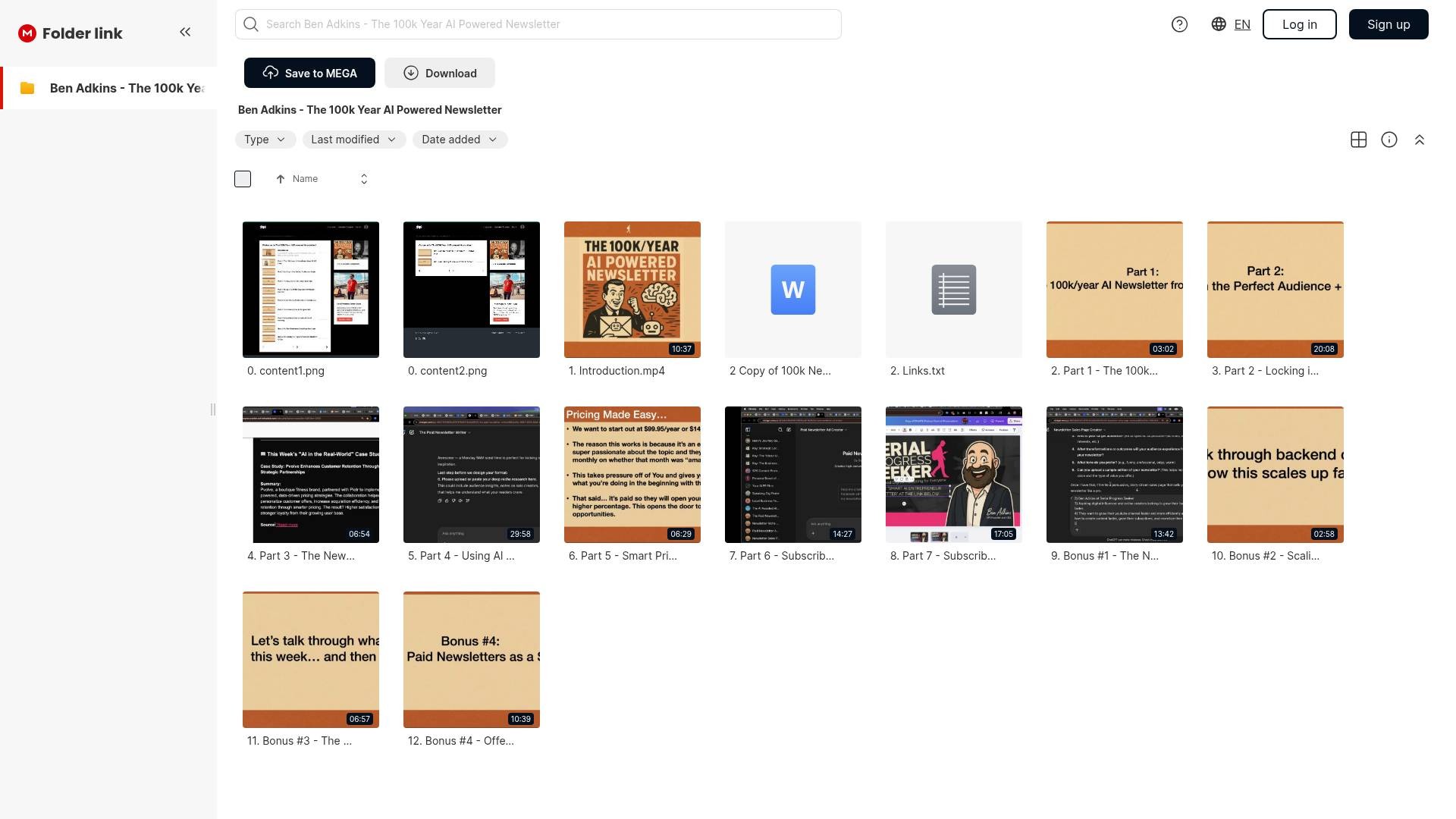Collapse the sidebar with double-chevron icon
Image resolution: width=1456 pixels, height=819 pixels.
(x=185, y=32)
